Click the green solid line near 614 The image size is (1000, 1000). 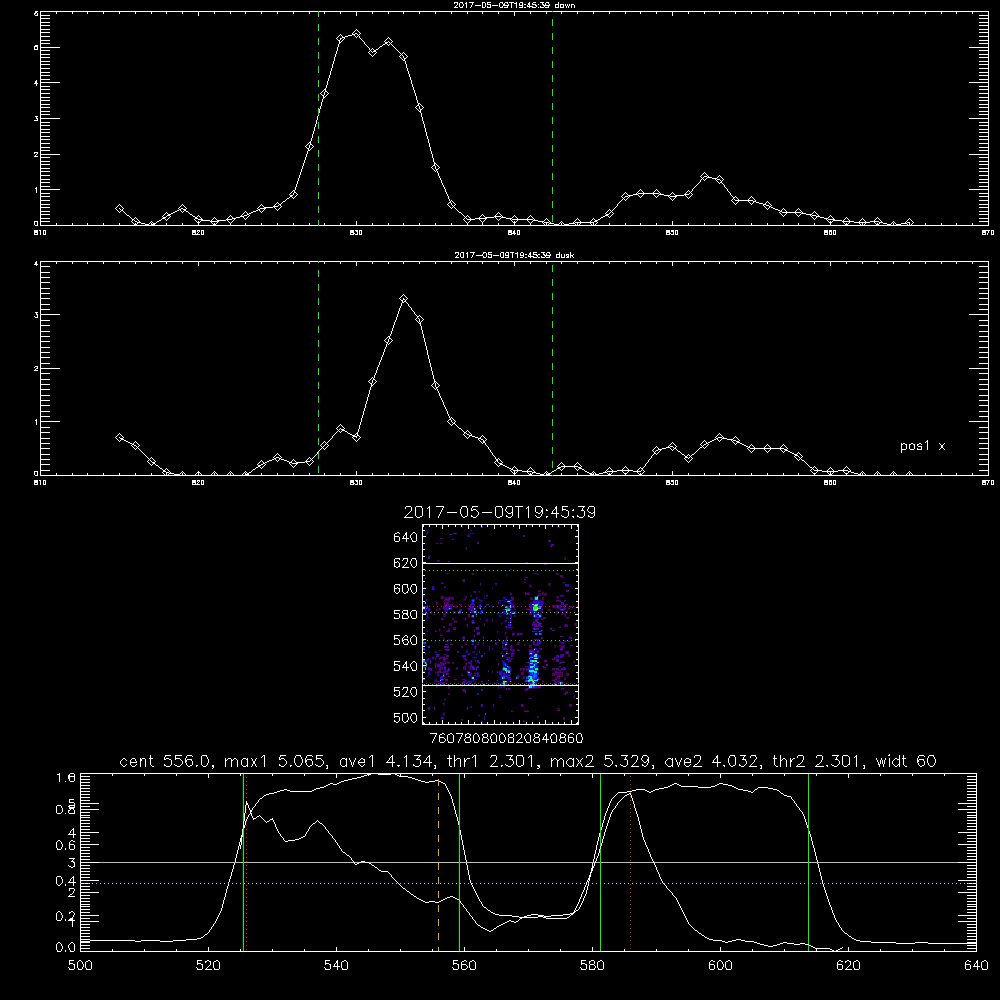[x=808, y=862]
